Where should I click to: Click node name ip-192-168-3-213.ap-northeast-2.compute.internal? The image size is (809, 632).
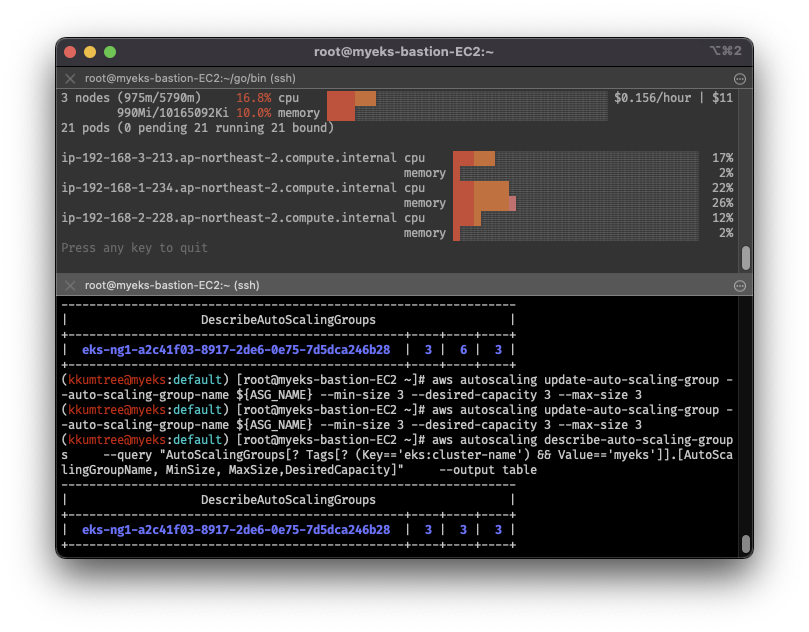pyautogui.click(x=229, y=158)
